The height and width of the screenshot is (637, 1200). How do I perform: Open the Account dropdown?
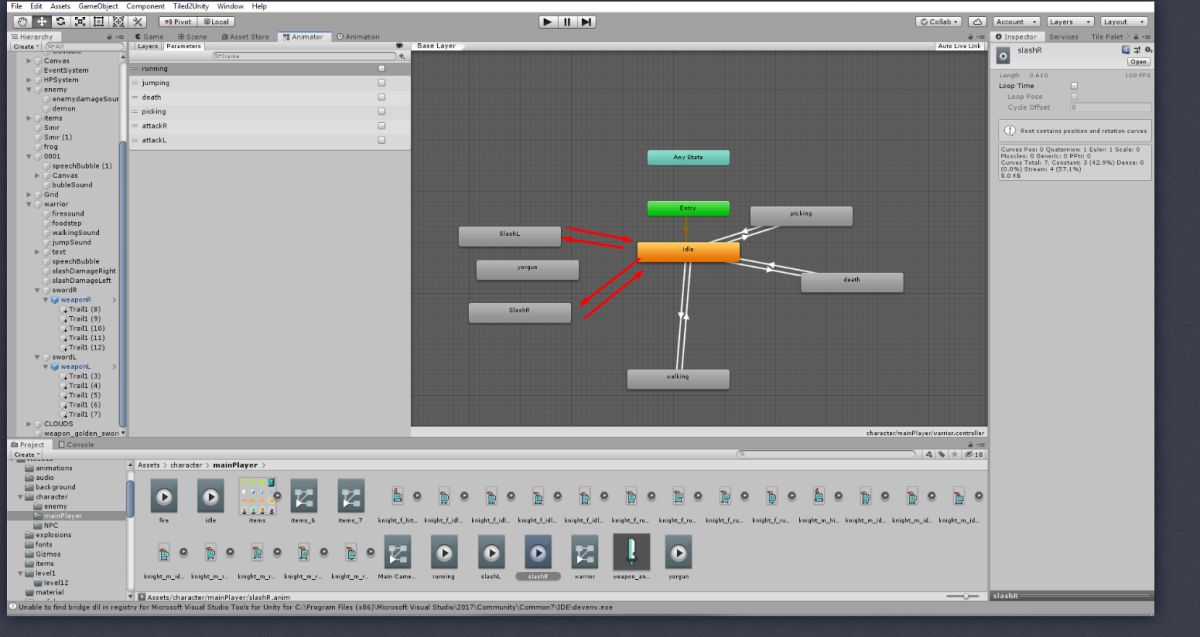pyautogui.click(x=1016, y=21)
